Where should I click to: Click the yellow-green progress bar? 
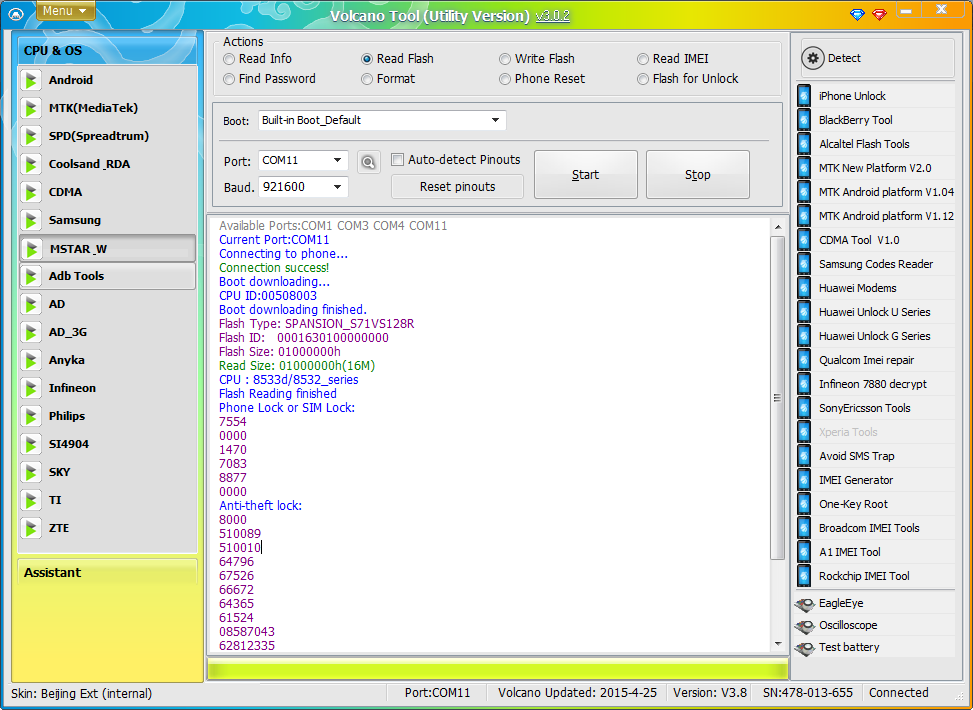click(498, 670)
